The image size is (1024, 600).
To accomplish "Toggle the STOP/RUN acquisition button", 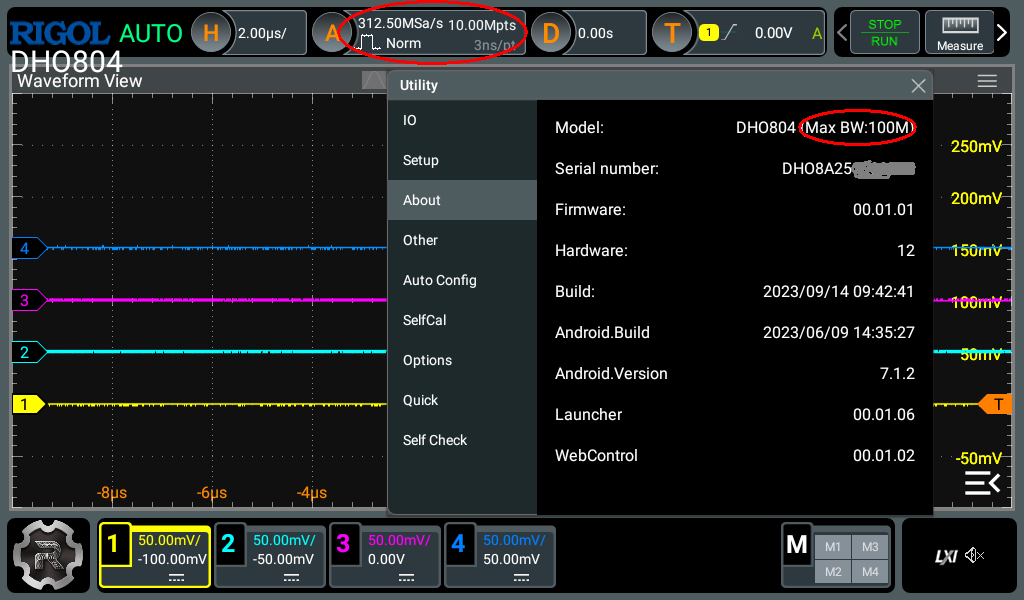I will pyautogui.click(x=884, y=33).
